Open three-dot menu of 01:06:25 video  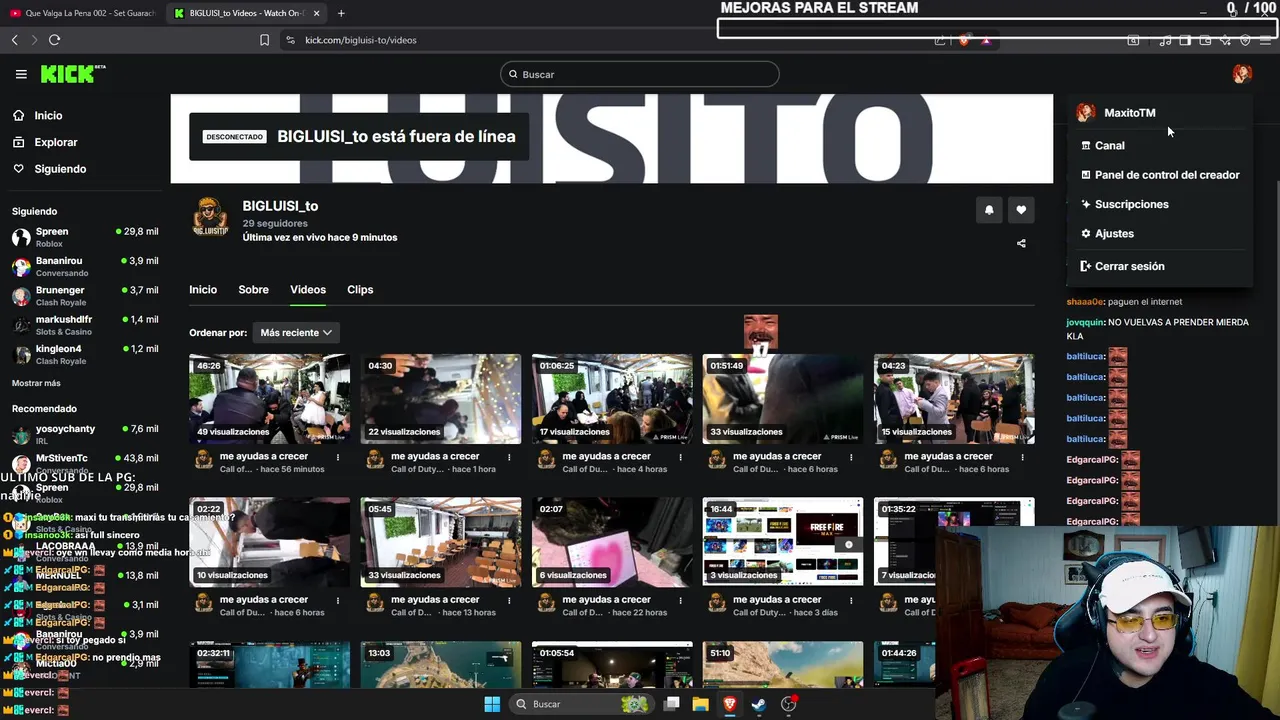(x=680, y=457)
